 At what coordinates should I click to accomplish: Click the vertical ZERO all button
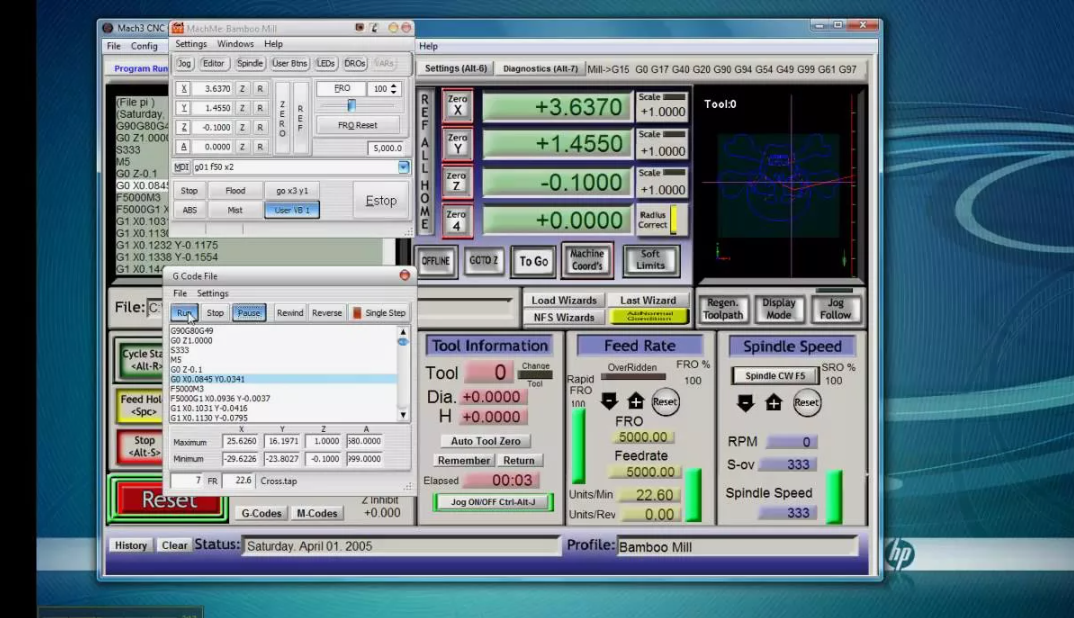coord(282,118)
